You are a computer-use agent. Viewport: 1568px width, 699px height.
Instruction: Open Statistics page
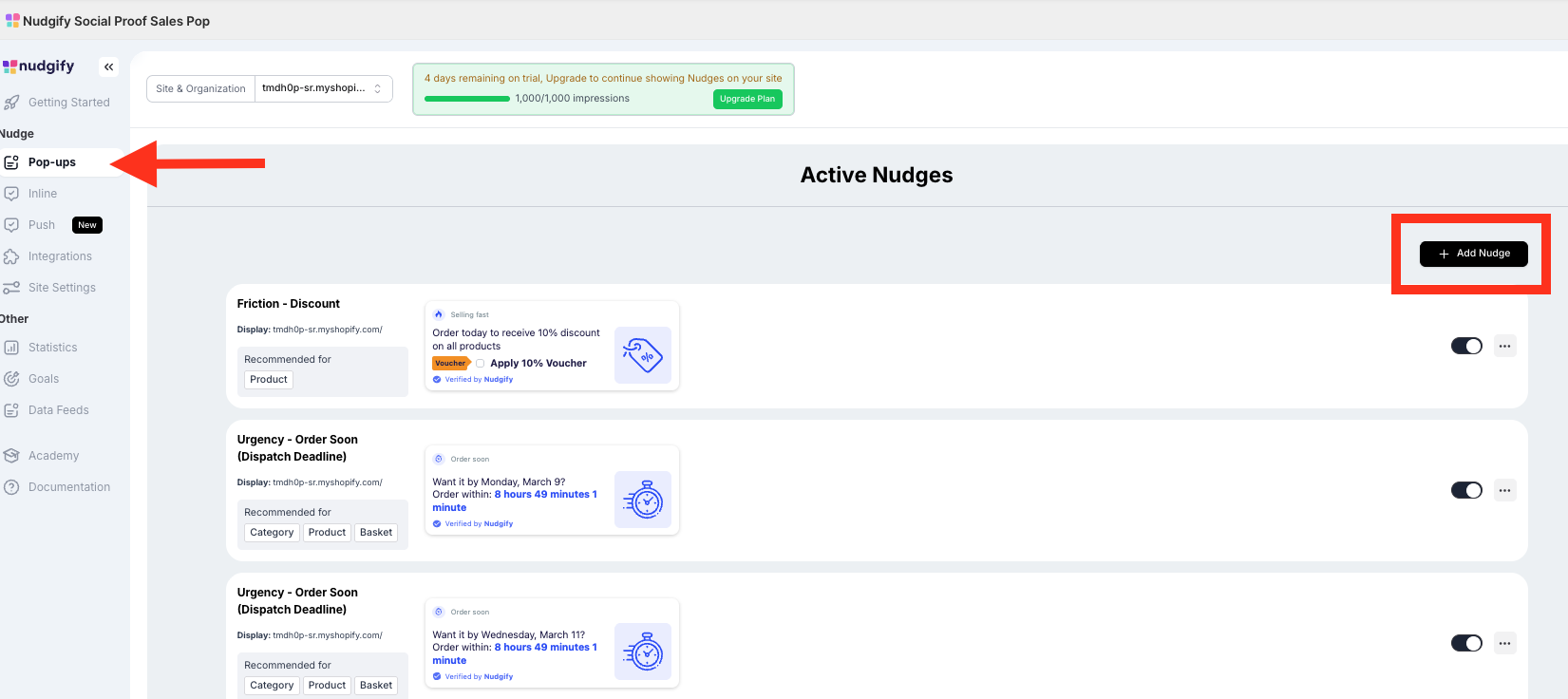53,348
